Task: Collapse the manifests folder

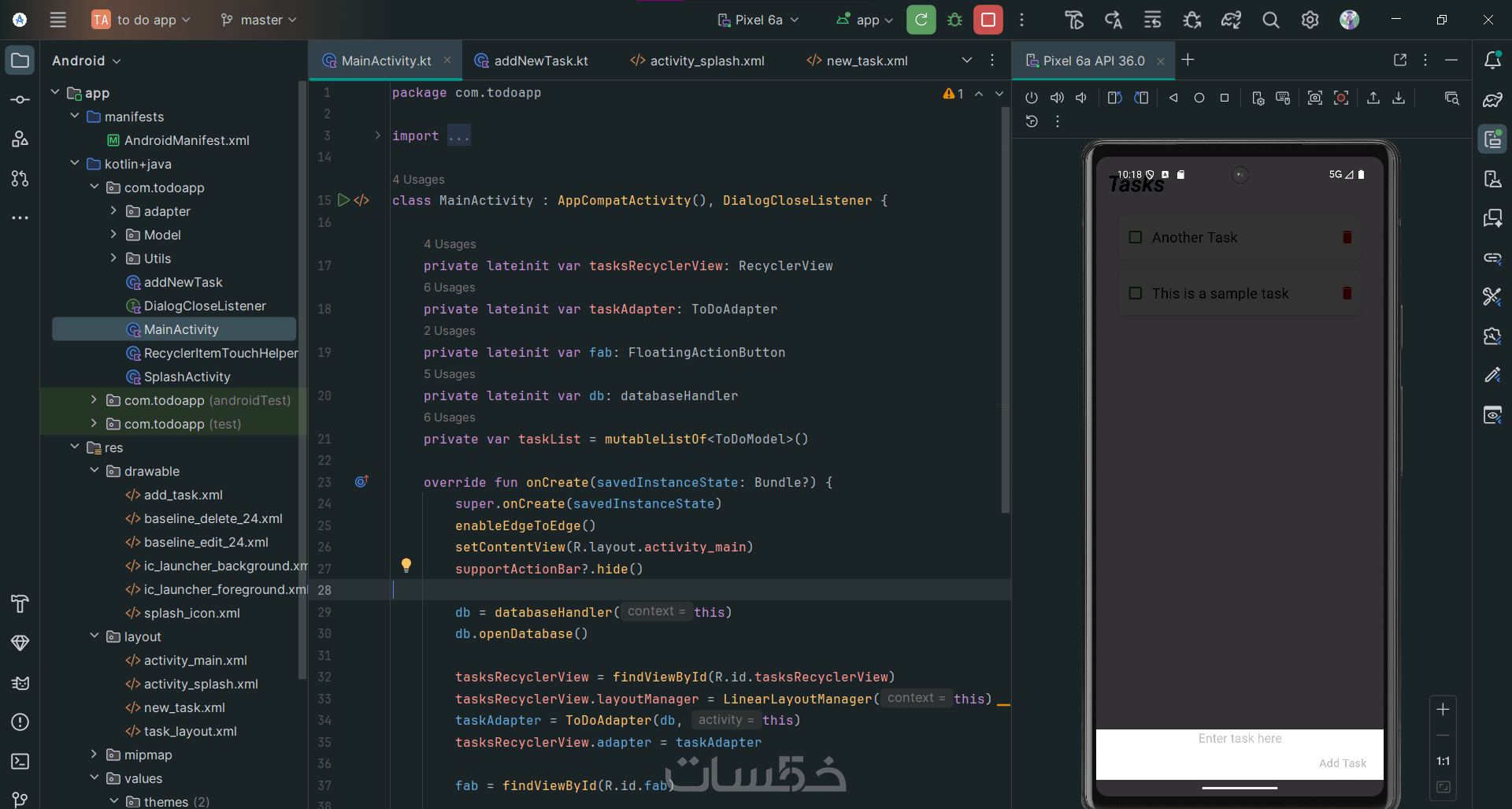Action: (x=75, y=116)
